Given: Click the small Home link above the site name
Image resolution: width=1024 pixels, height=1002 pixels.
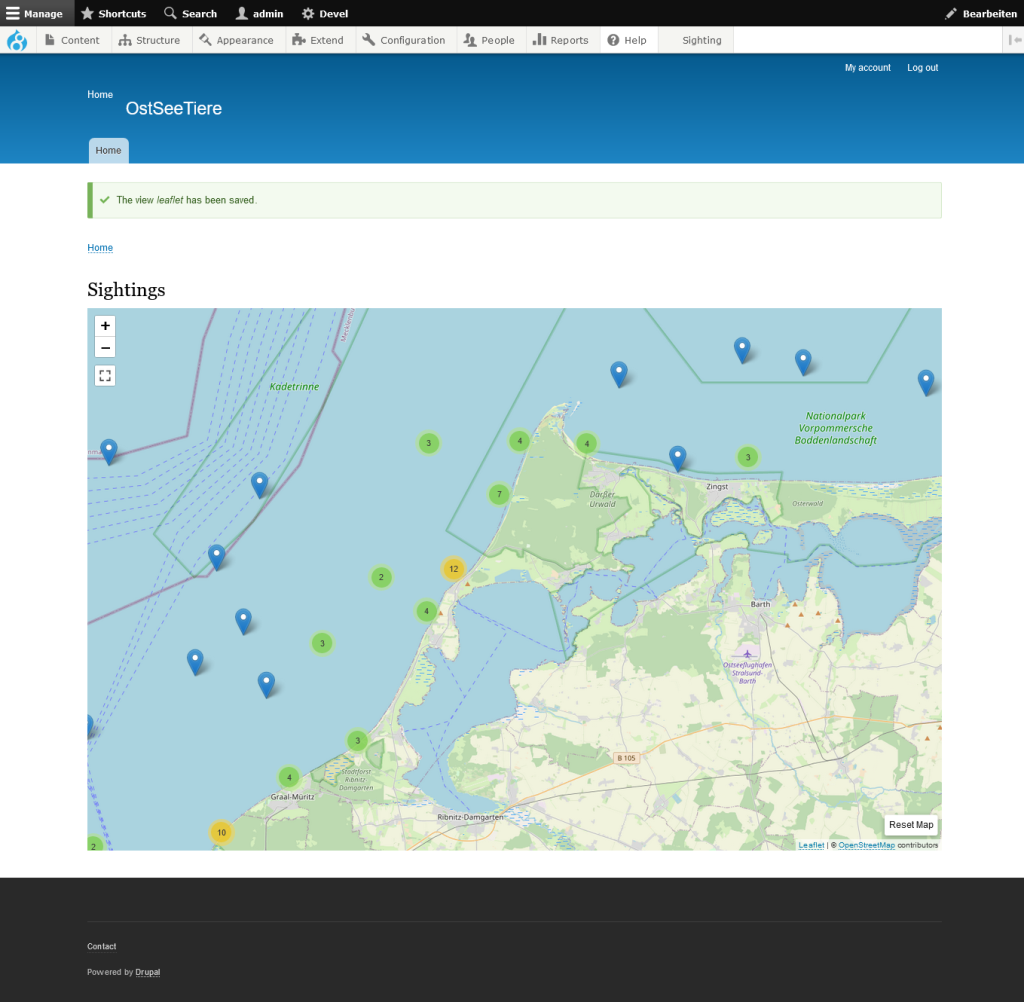Looking at the screenshot, I should click(100, 95).
